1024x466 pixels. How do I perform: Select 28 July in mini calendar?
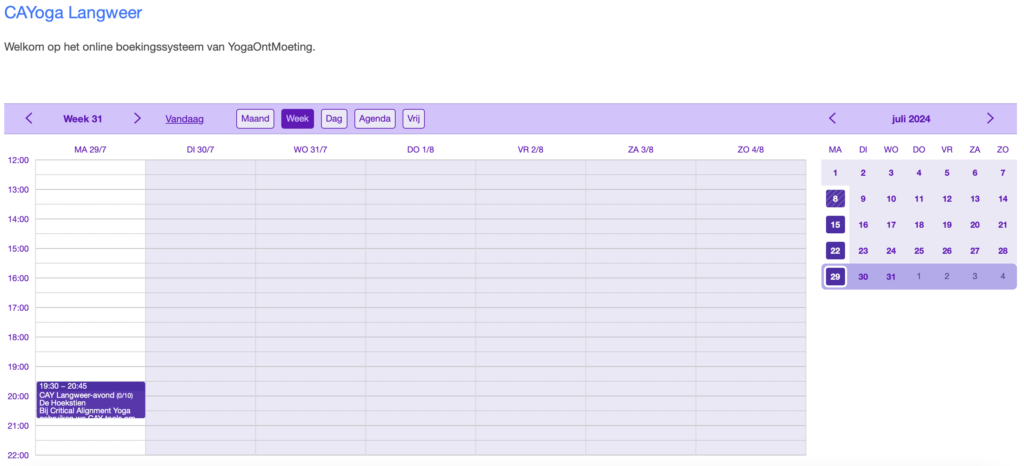click(x=1003, y=251)
